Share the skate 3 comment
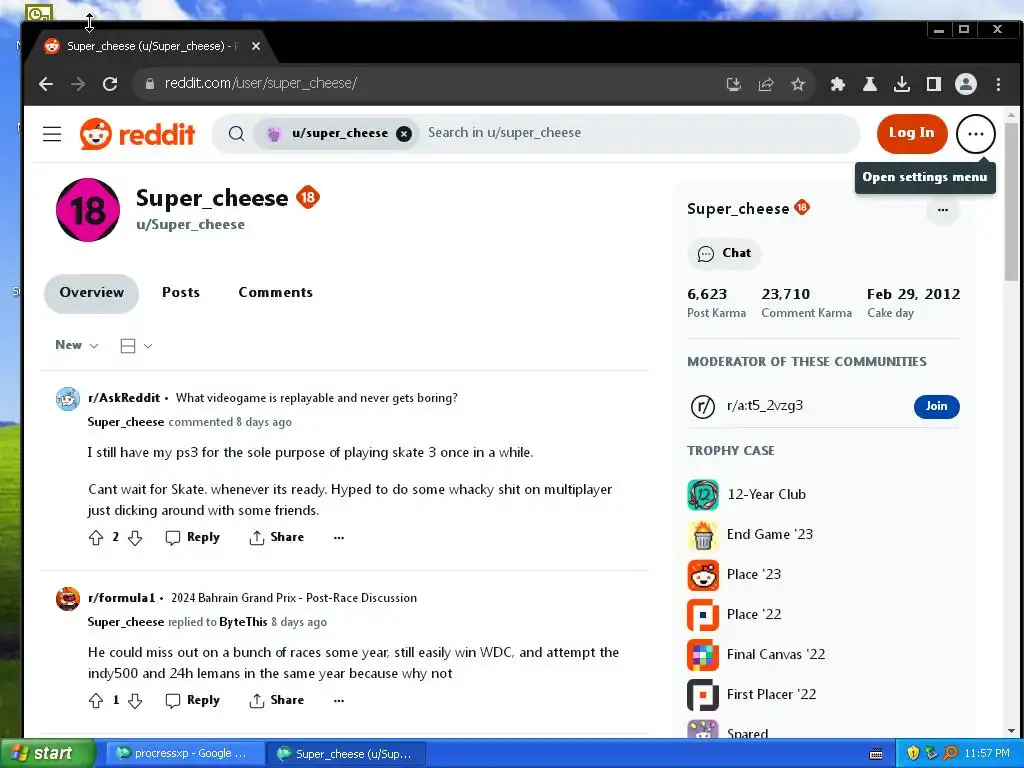1024x768 pixels. (x=277, y=537)
